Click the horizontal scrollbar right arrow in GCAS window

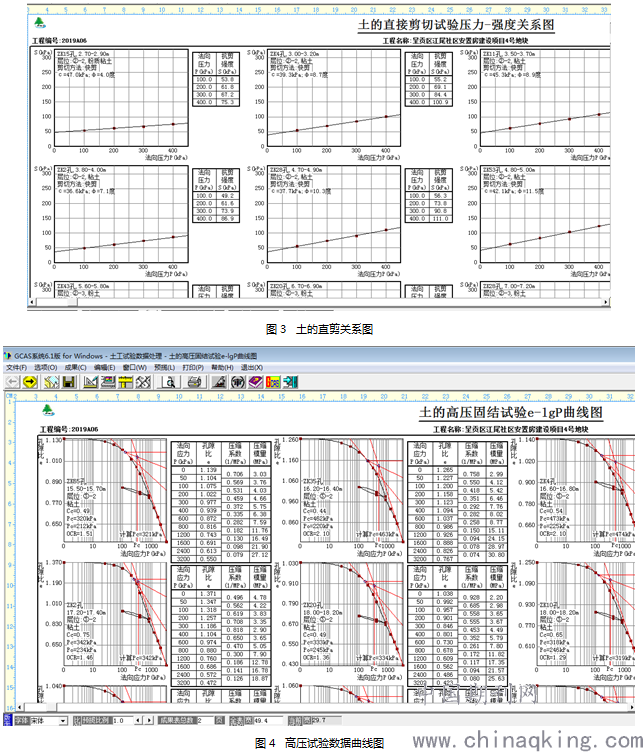point(631,707)
